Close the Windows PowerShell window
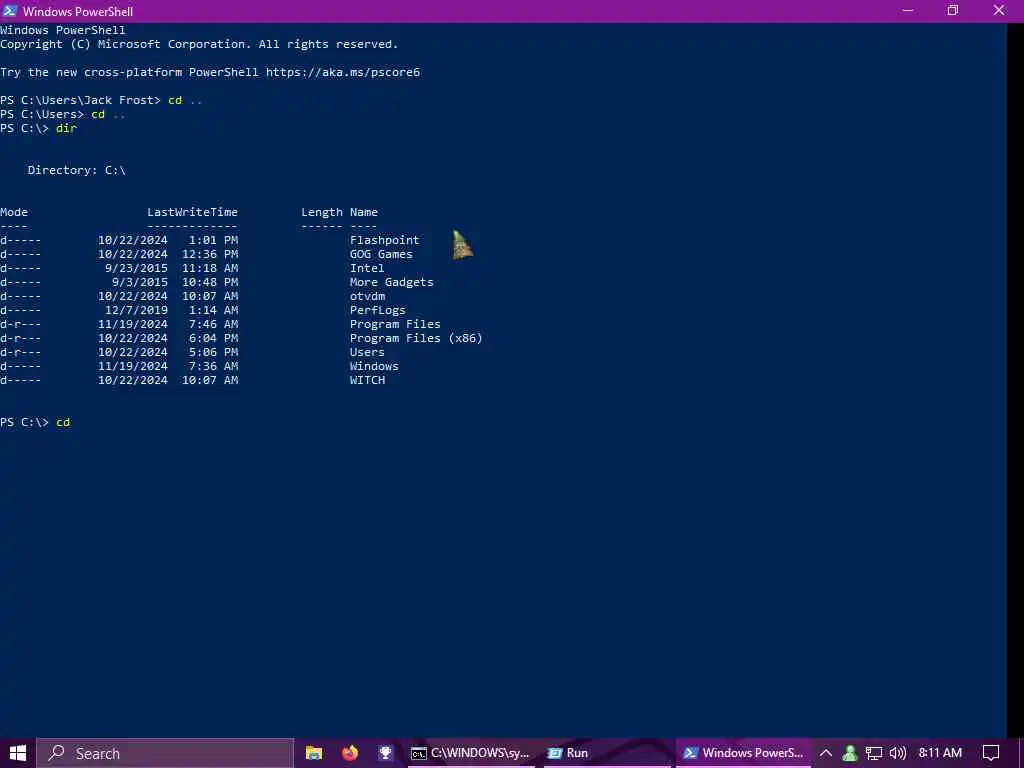Image resolution: width=1024 pixels, height=768 pixels. point(999,10)
